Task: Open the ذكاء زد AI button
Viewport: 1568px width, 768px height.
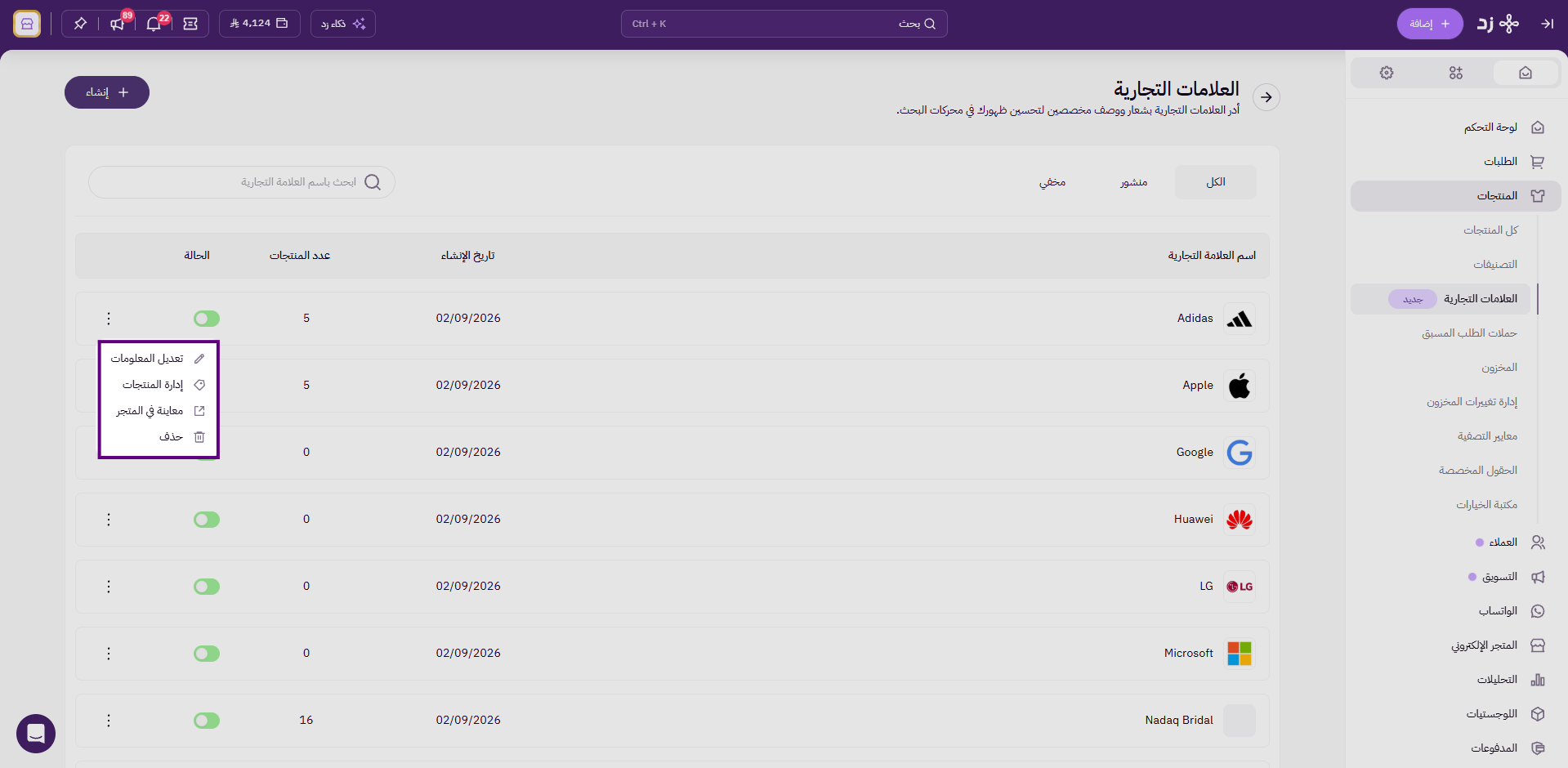Action: click(x=343, y=24)
